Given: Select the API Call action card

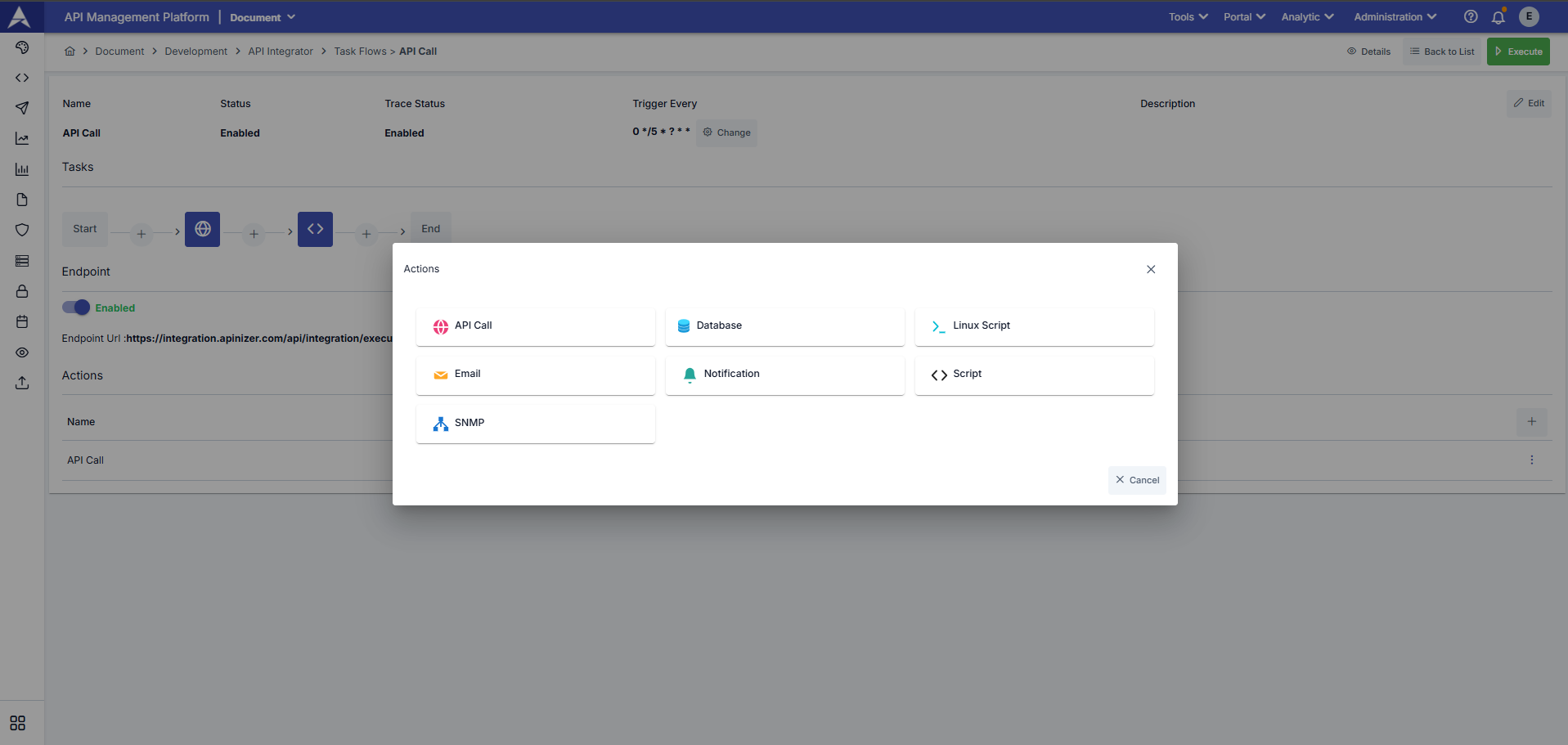Looking at the screenshot, I should 535,326.
